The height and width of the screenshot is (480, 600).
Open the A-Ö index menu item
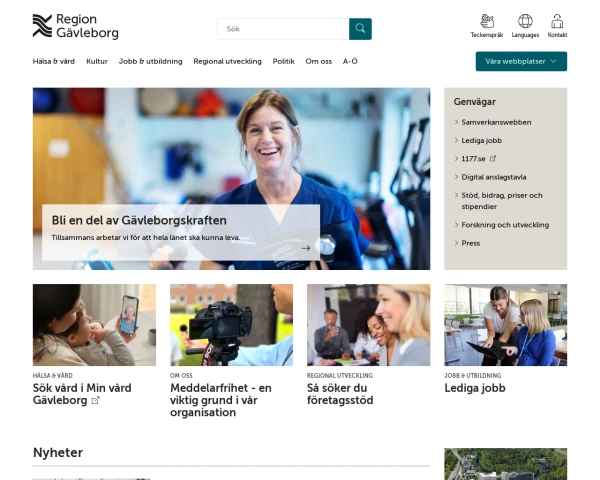click(x=351, y=61)
